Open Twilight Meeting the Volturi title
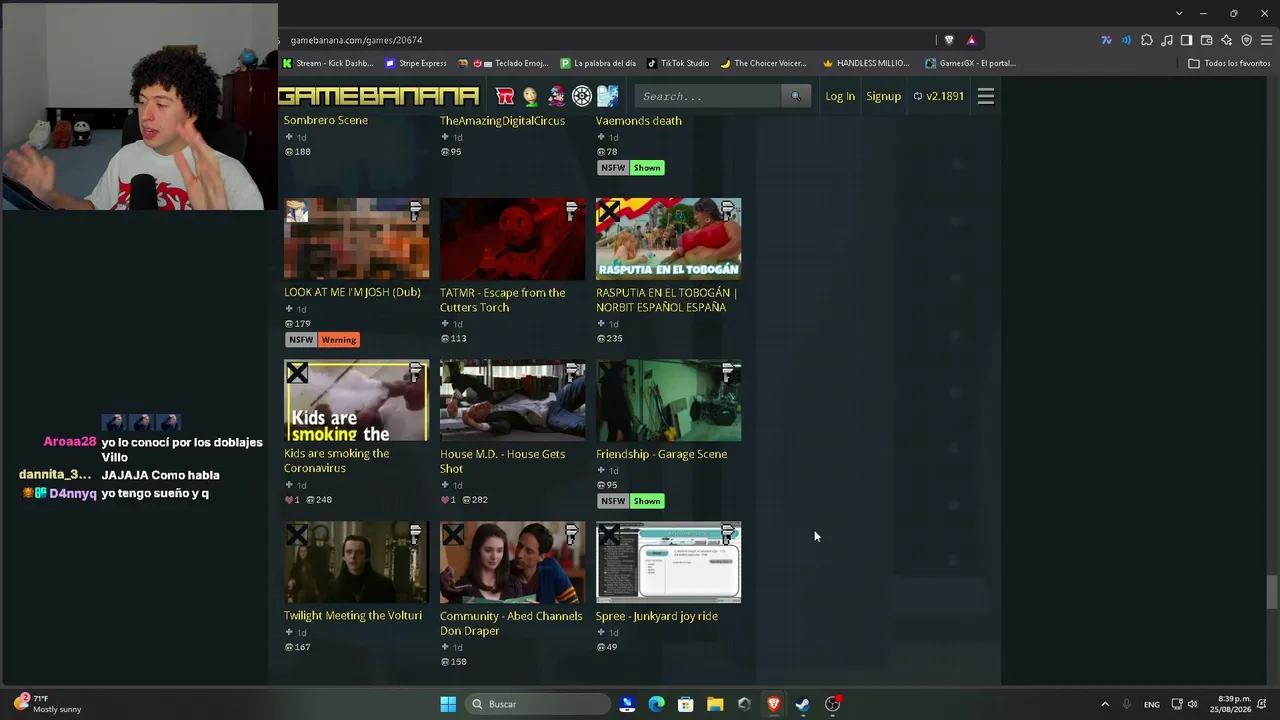 pos(353,616)
